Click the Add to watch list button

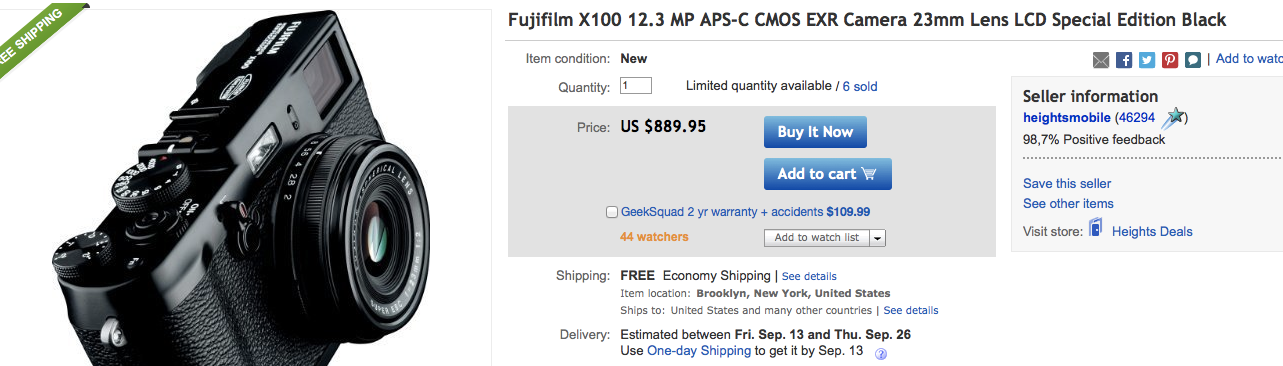[816, 238]
